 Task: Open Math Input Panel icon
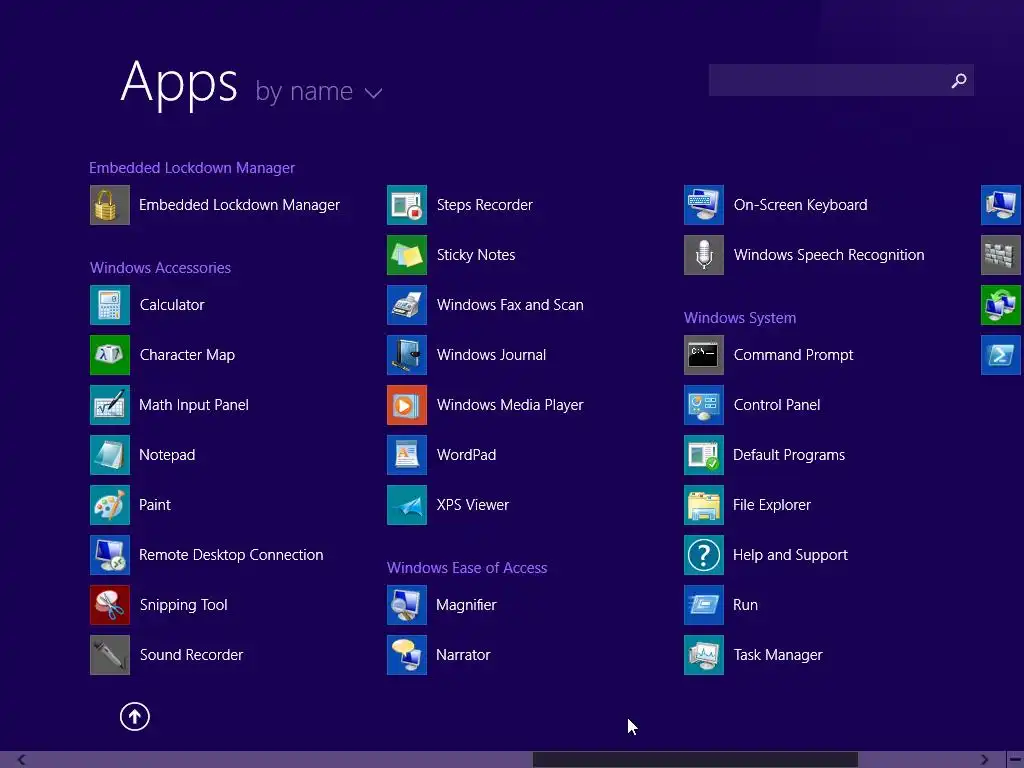(x=110, y=405)
